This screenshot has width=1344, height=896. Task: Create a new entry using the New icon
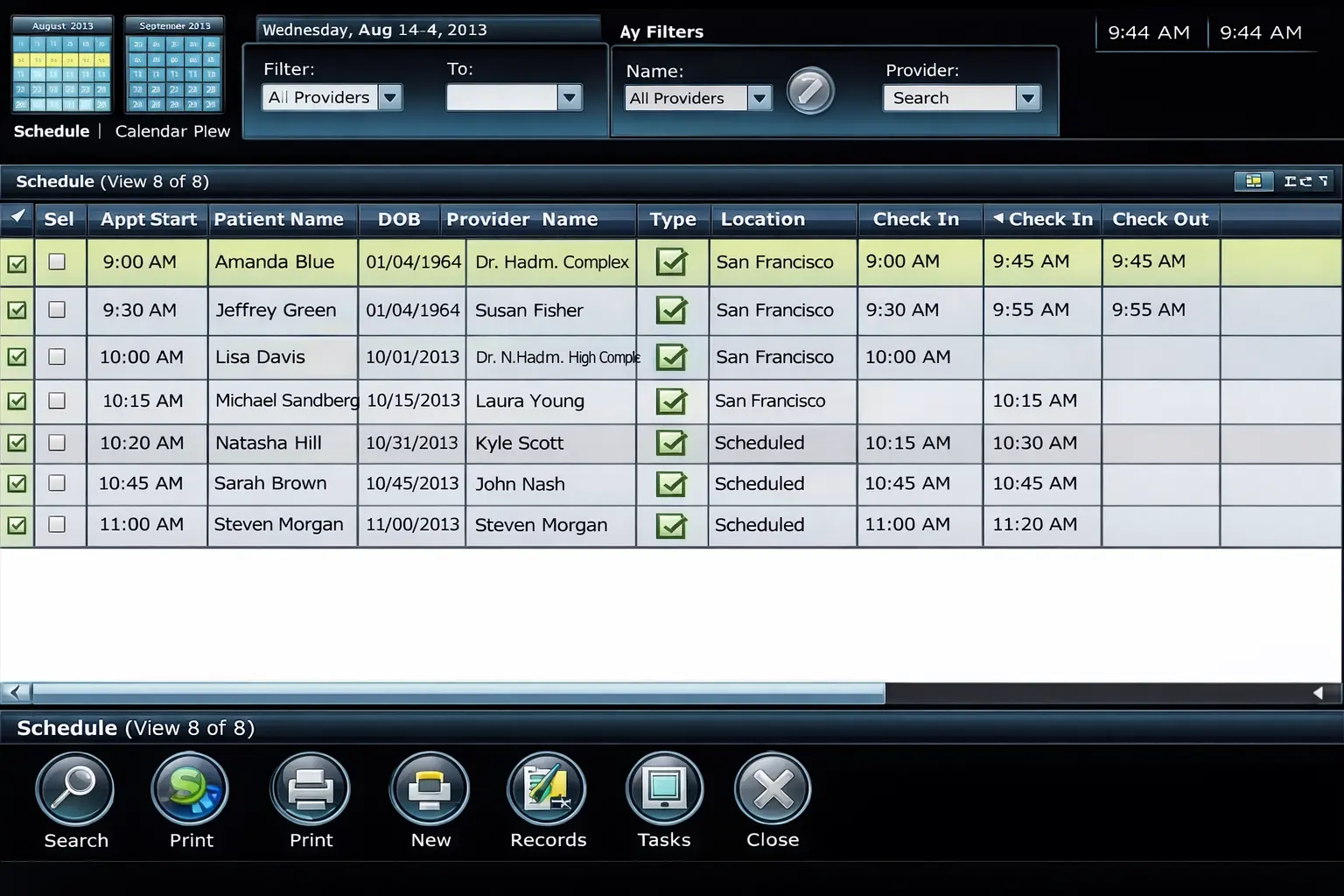pos(430,788)
